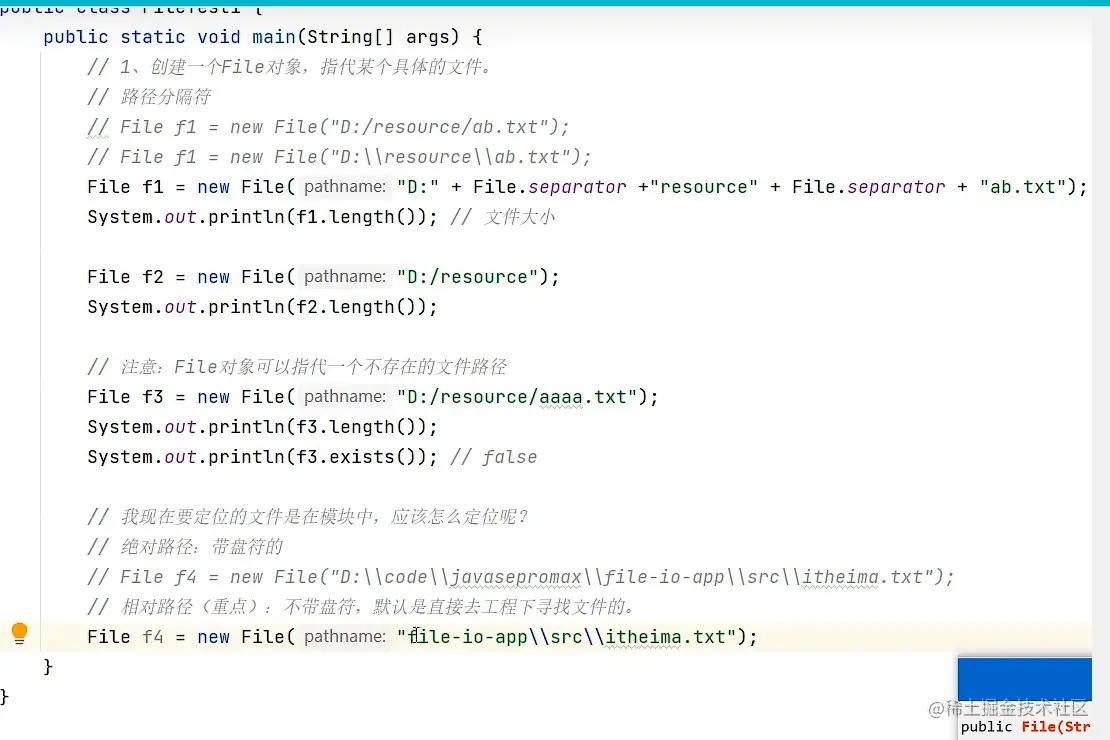Click the "// 路径分隔符" comment
The width and height of the screenshot is (1110, 740).
tap(149, 97)
